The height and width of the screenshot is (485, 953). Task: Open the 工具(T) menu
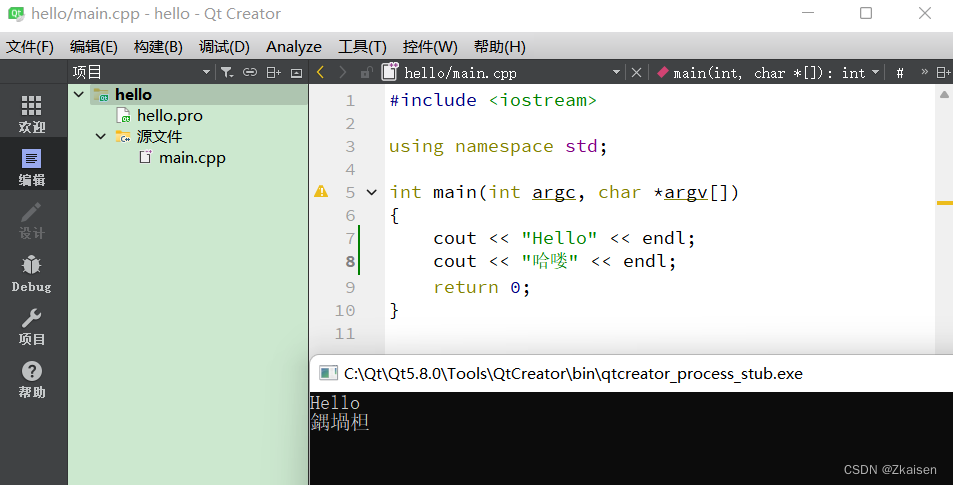pos(362,47)
